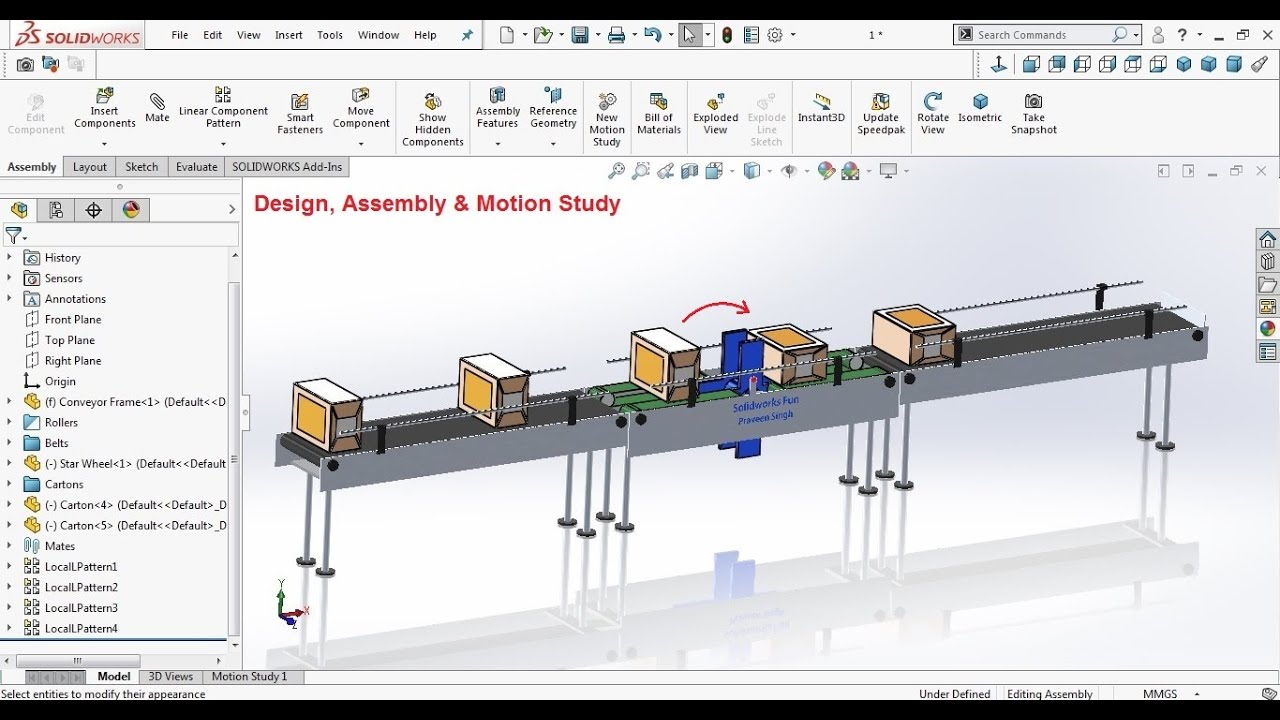Switch to the Evaluate tab
This screenshot has width=1280, height=720.
click(197, 167)
